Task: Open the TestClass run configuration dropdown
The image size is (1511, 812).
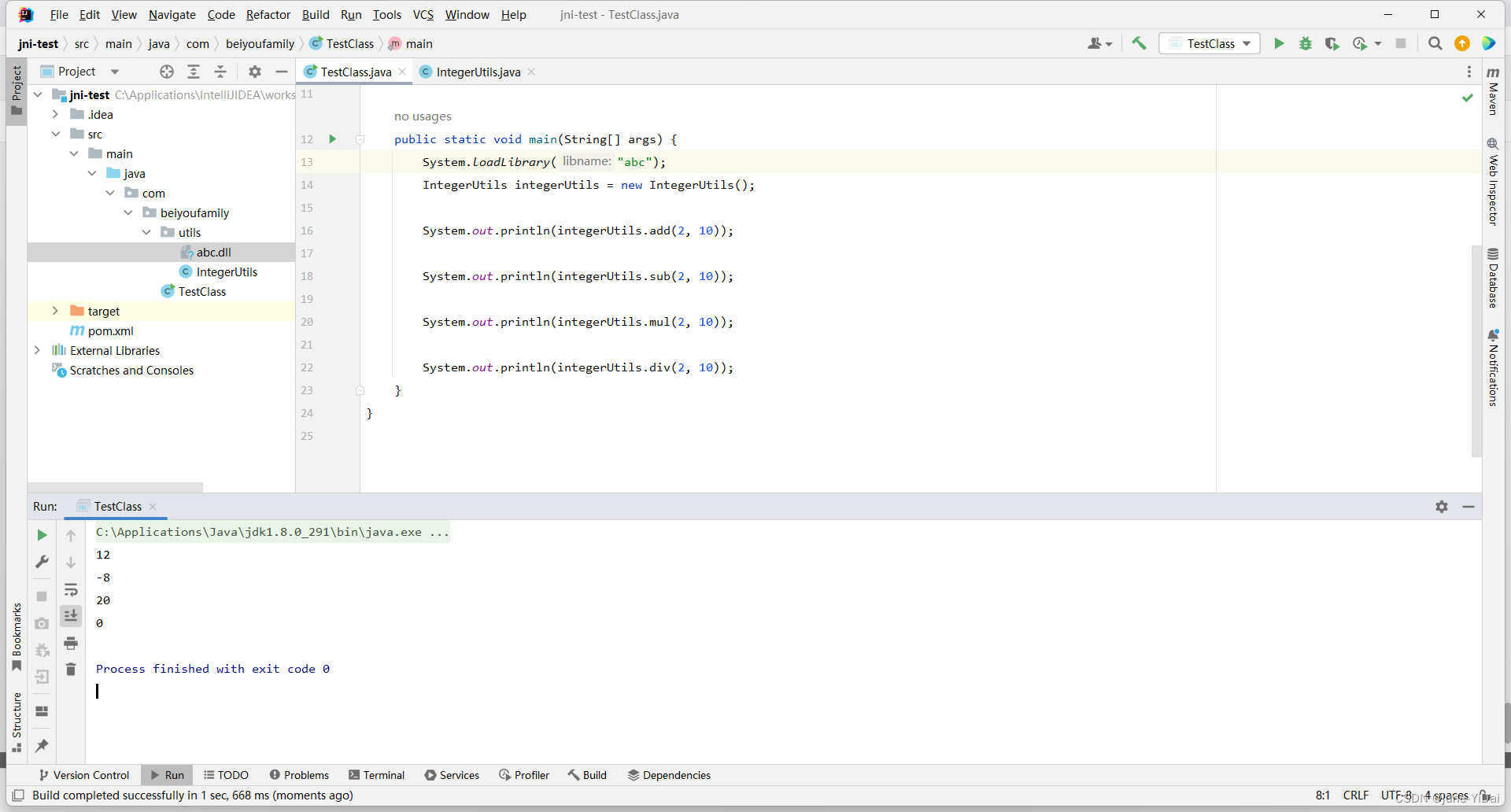Action: coord(1210,43)
